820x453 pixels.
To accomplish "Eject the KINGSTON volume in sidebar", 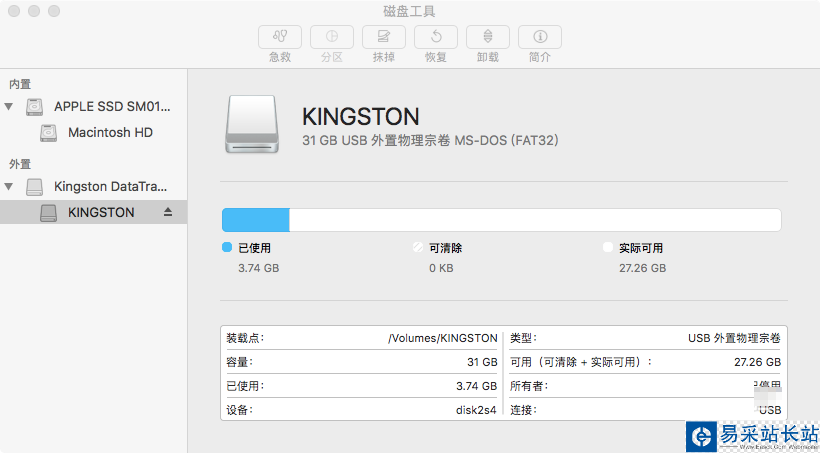I will pyautogui.click(x=168, y=212).
